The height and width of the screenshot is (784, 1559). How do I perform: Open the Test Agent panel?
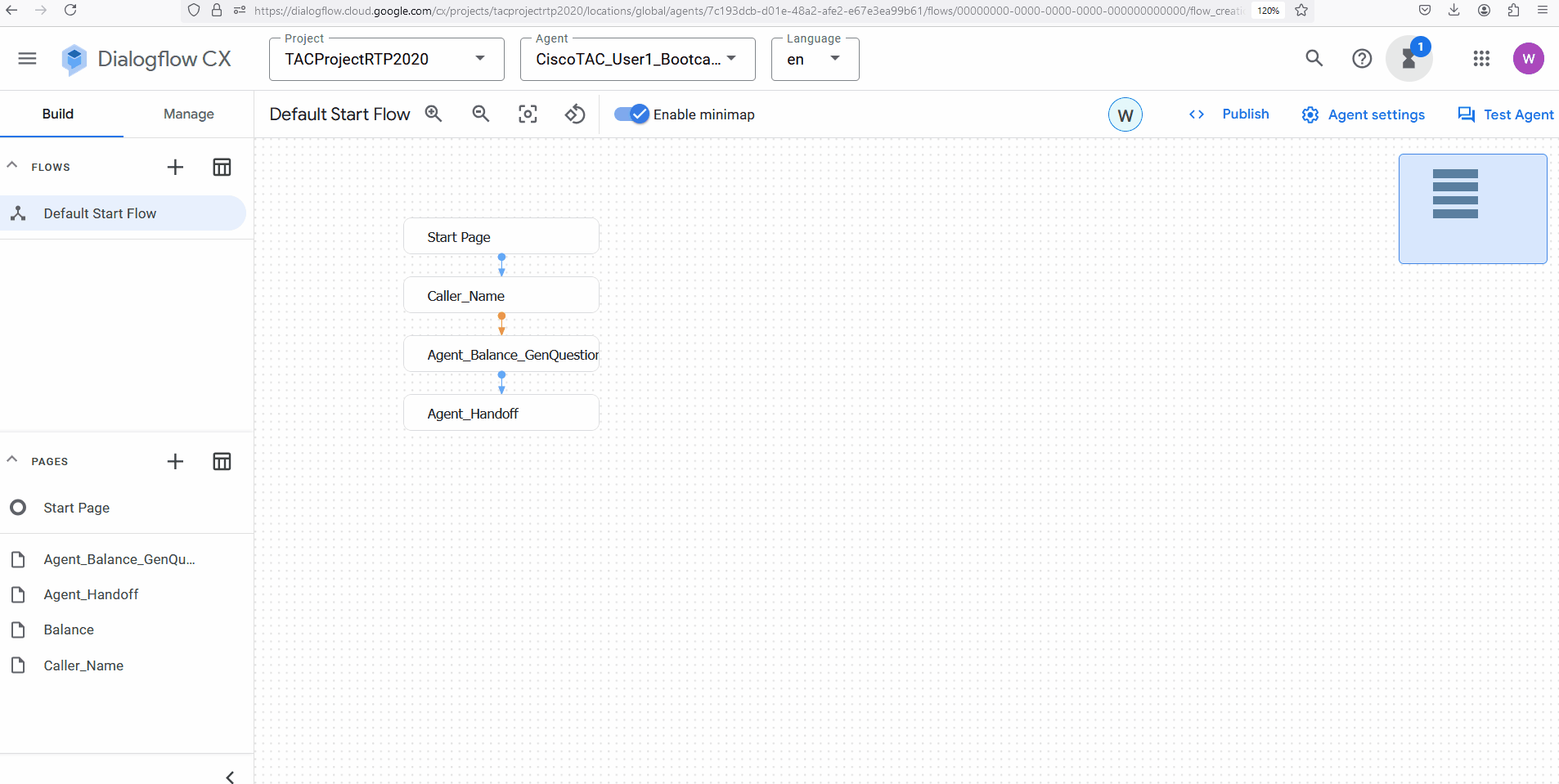coord(1506,114)
